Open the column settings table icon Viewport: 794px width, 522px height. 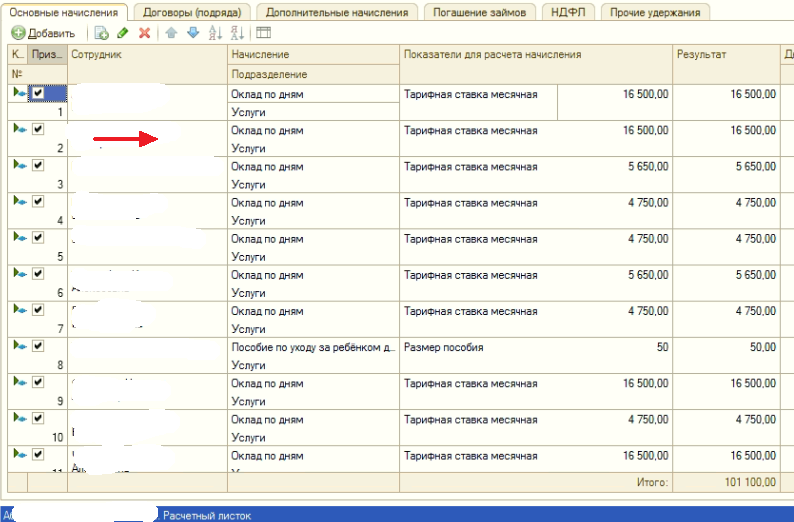[x=264, y=33]
